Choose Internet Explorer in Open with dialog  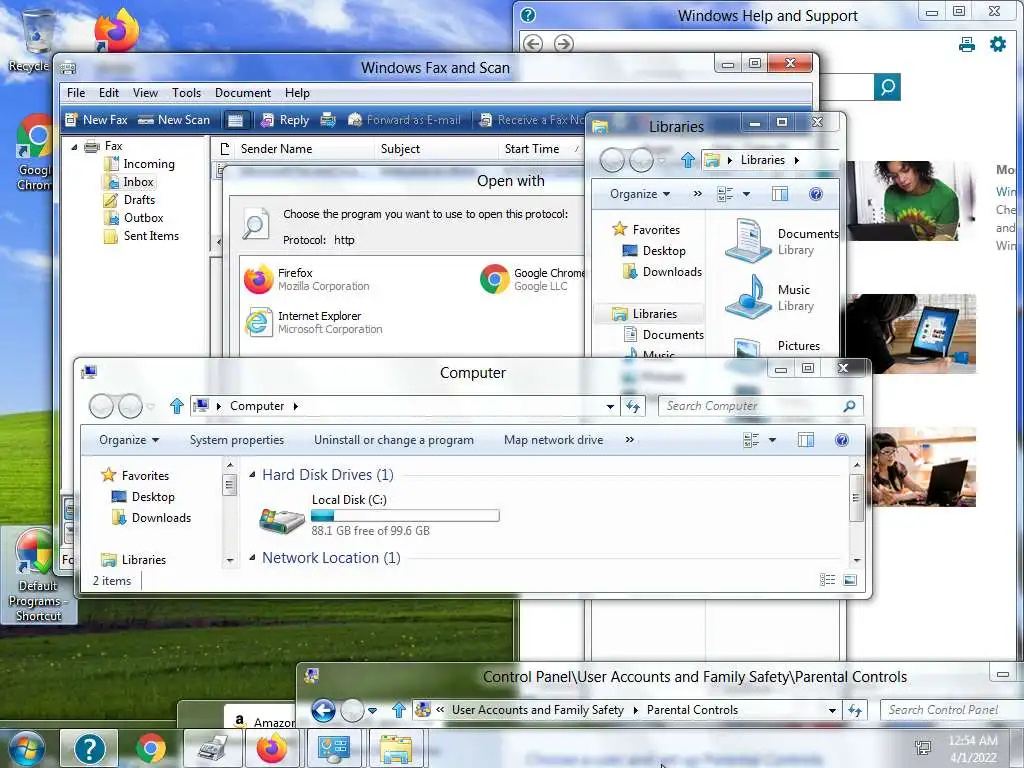tap(313, 323)
